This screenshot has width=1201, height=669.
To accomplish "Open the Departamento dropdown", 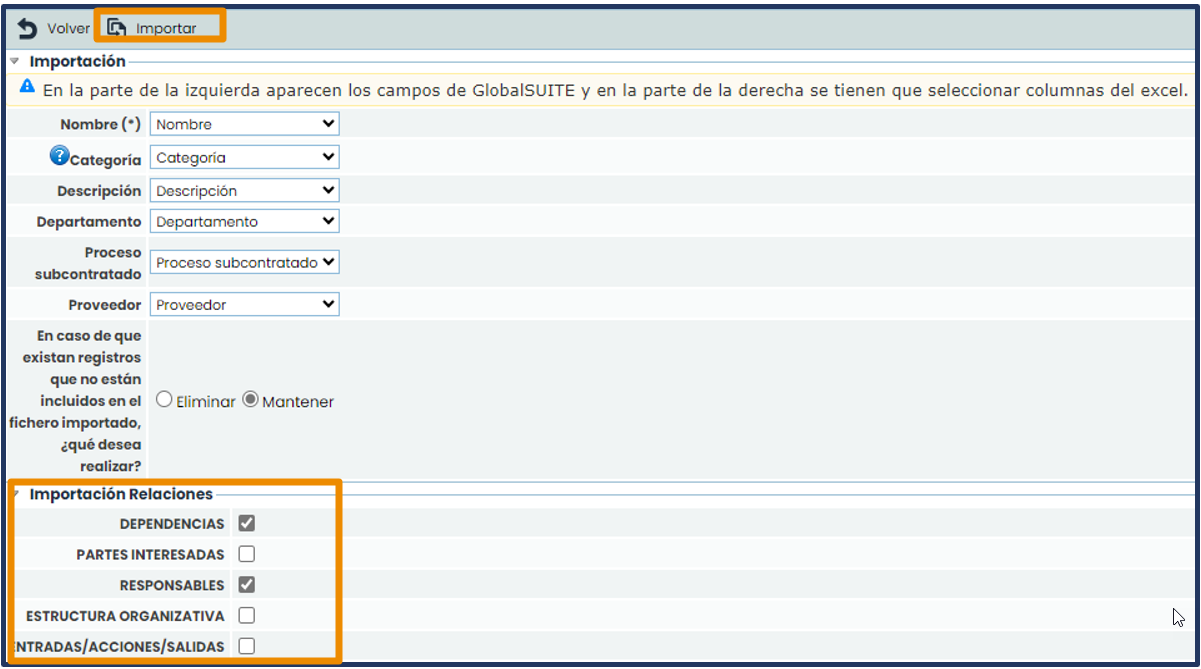I will [244, 221].
